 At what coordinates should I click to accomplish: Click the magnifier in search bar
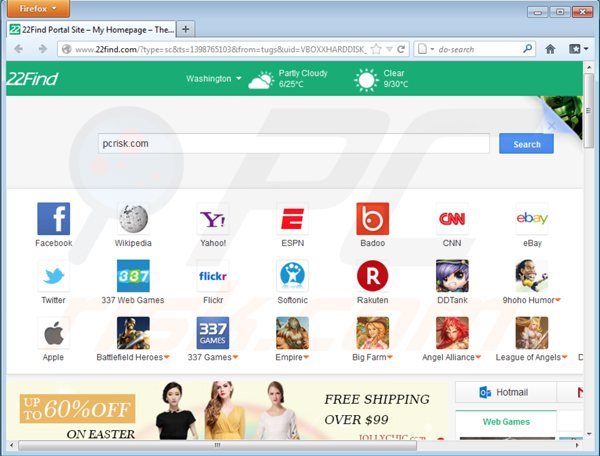pos(527,49)
